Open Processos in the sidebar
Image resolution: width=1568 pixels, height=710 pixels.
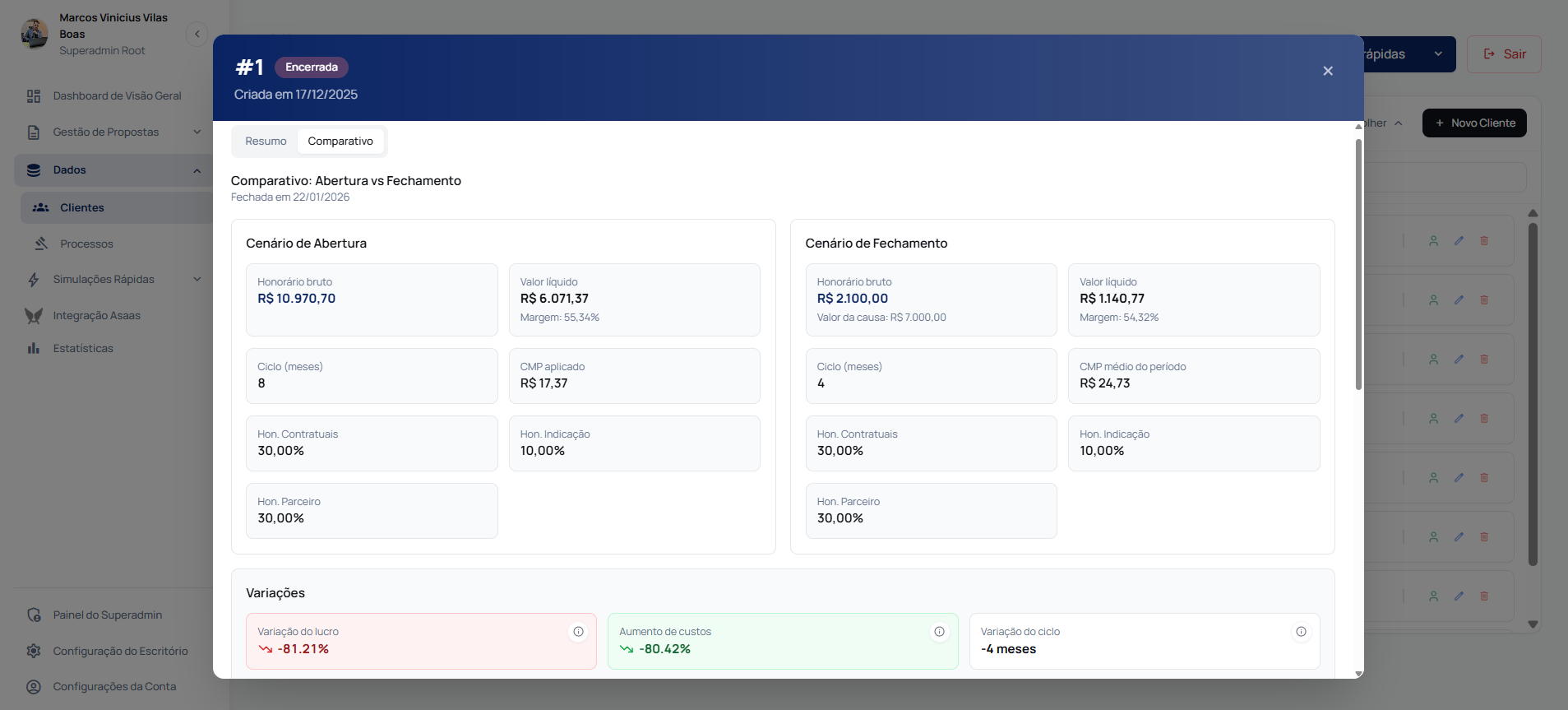[x=86, y=244]
